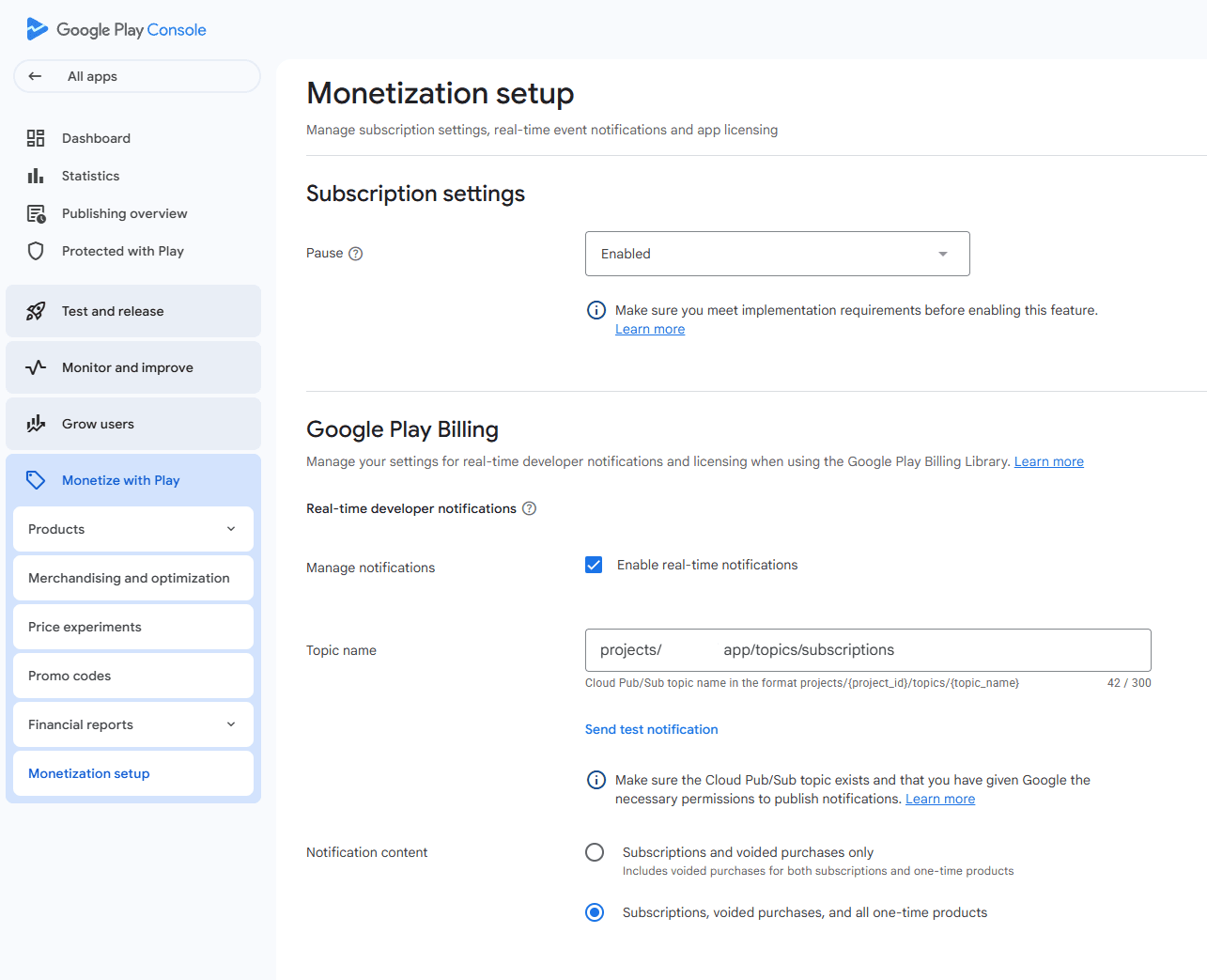
Task: Open Financial reports item
Action: 133,724
